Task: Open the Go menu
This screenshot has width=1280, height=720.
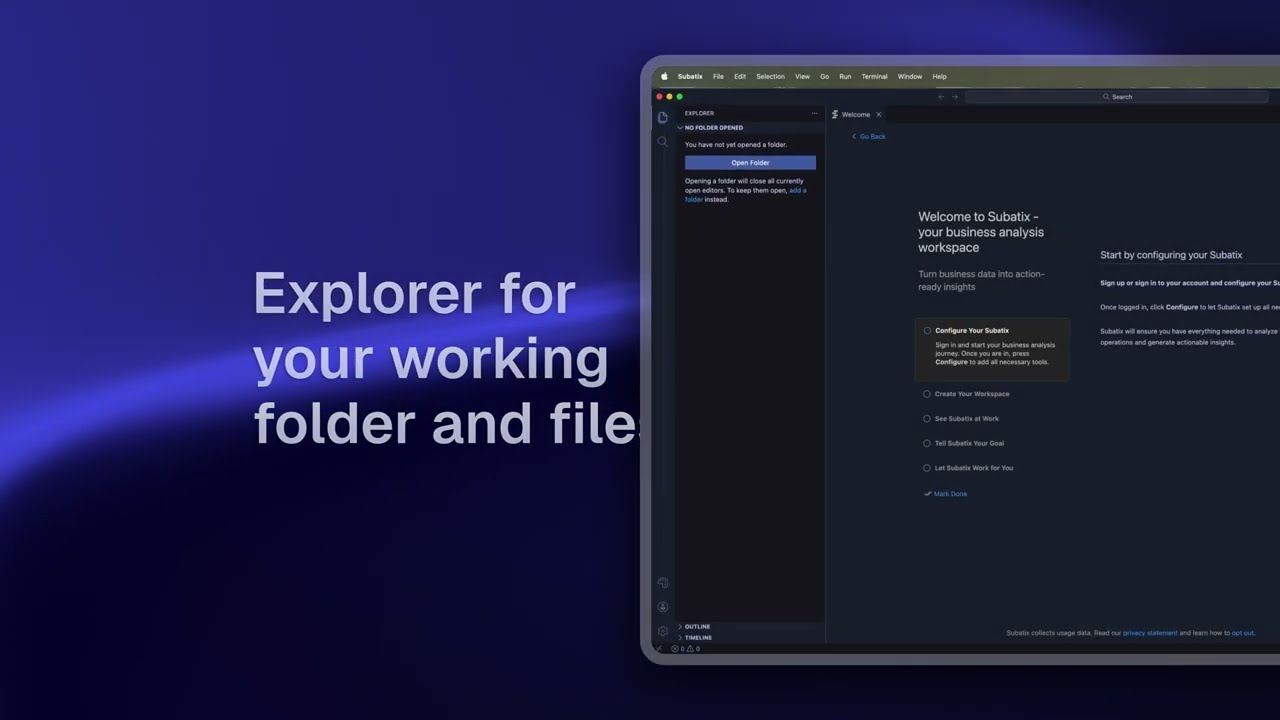Action: coord(825,76)
